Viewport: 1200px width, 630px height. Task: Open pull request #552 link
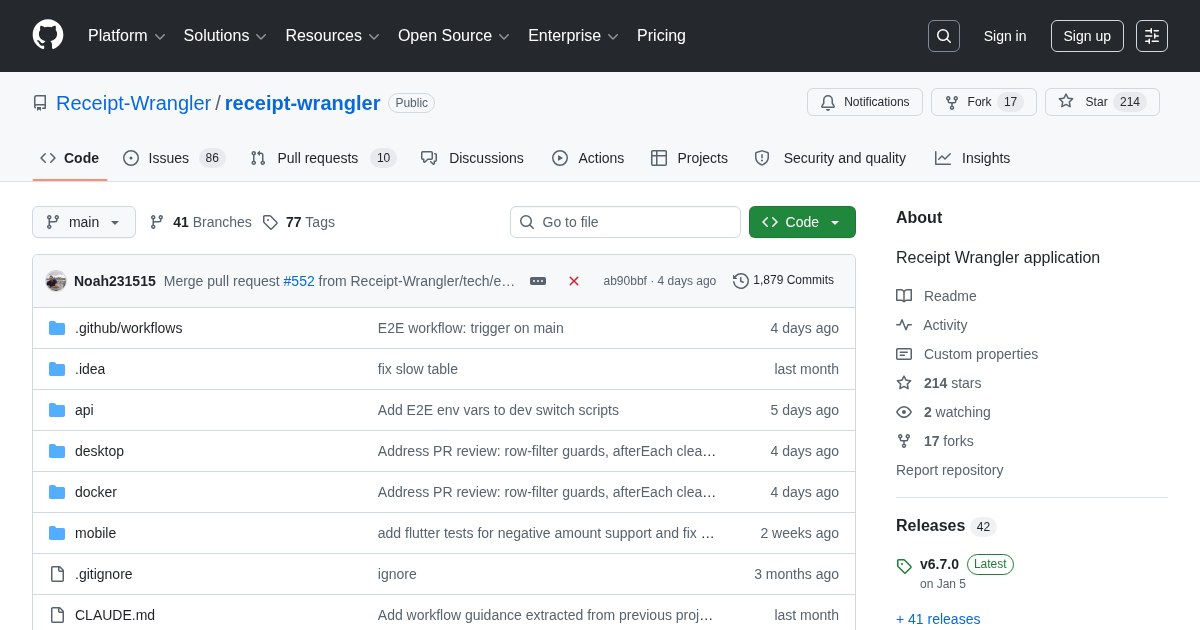299,281
